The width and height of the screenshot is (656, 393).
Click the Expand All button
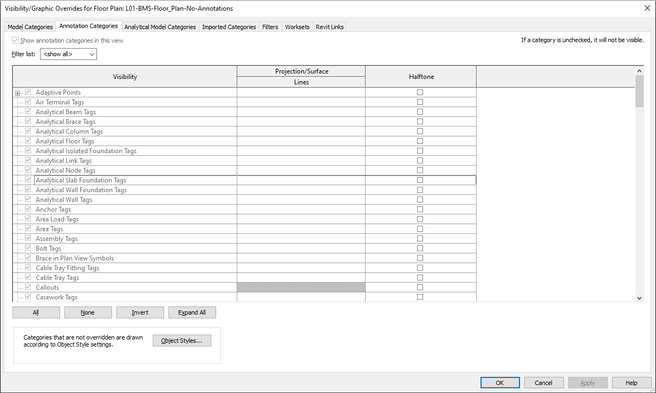pos(192,313)
